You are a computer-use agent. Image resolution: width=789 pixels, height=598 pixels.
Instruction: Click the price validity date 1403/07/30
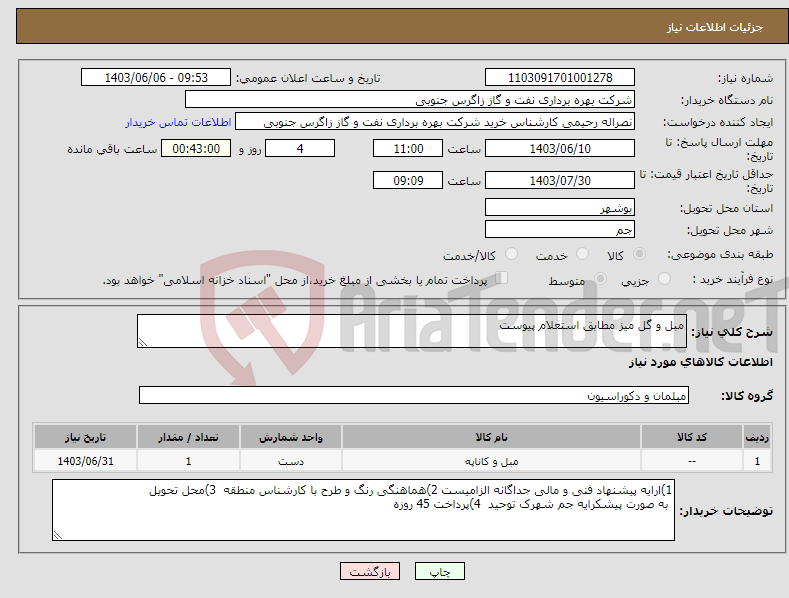coord(560,180)
